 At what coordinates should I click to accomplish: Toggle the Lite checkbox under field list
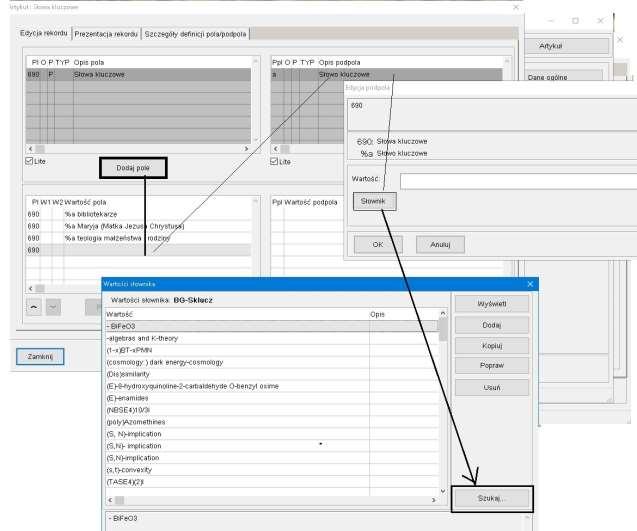click(29, 161)
